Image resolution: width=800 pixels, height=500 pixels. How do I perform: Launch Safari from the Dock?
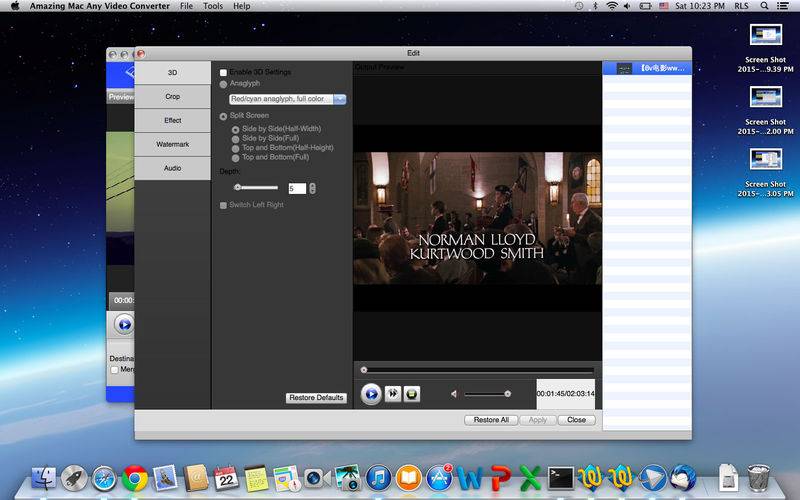pyautogui.click(x=104, y=478)
